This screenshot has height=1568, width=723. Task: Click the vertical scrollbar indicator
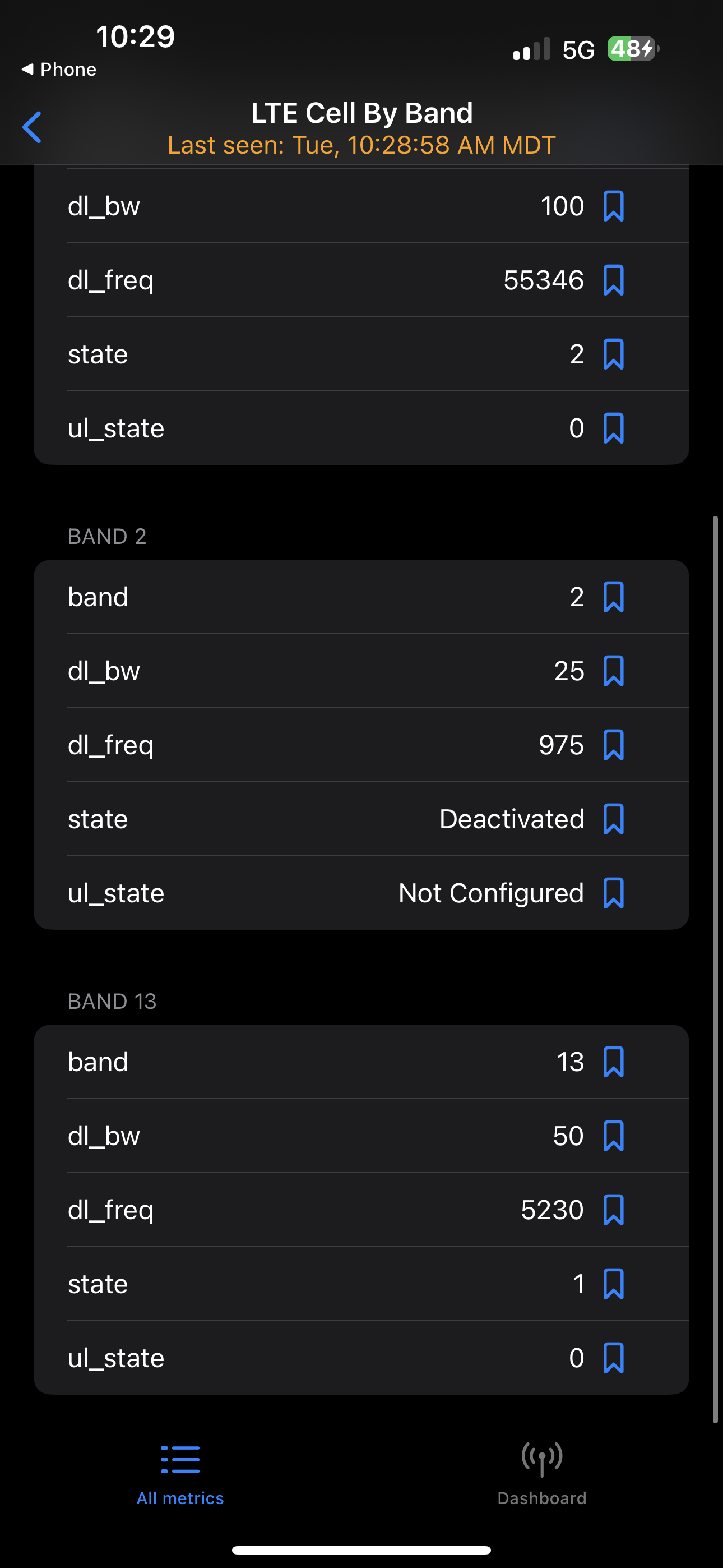pyautogui.click(x=715, y=968)
